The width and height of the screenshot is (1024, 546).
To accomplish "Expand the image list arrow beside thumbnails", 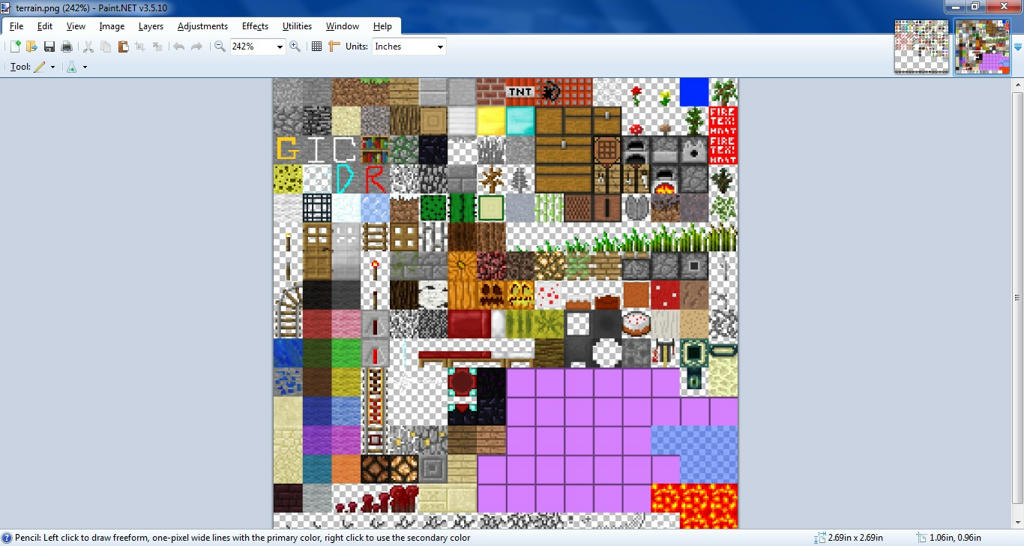I will [x=1017, y=47].
